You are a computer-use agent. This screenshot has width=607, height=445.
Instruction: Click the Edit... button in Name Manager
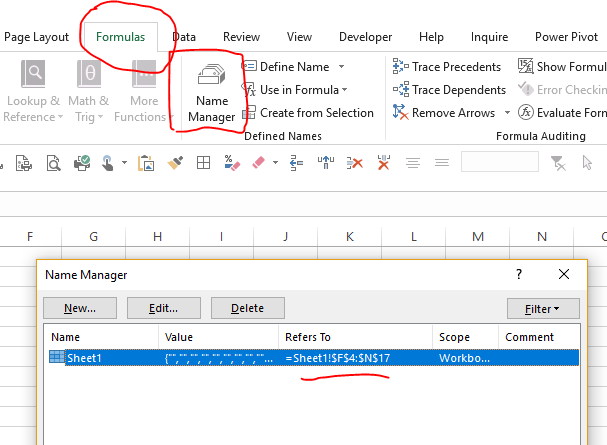pos(163,308)
